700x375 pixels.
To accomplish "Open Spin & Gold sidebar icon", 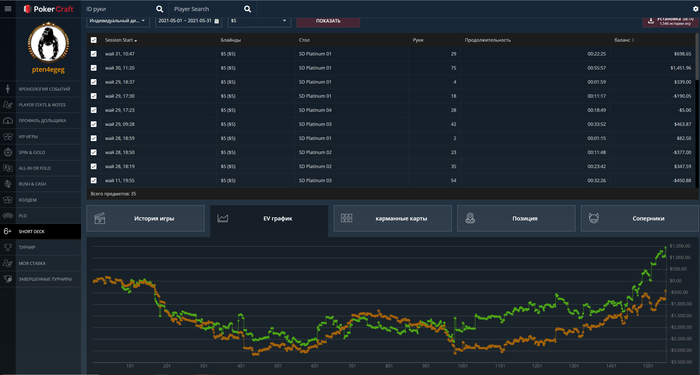I will pos(8,152).
